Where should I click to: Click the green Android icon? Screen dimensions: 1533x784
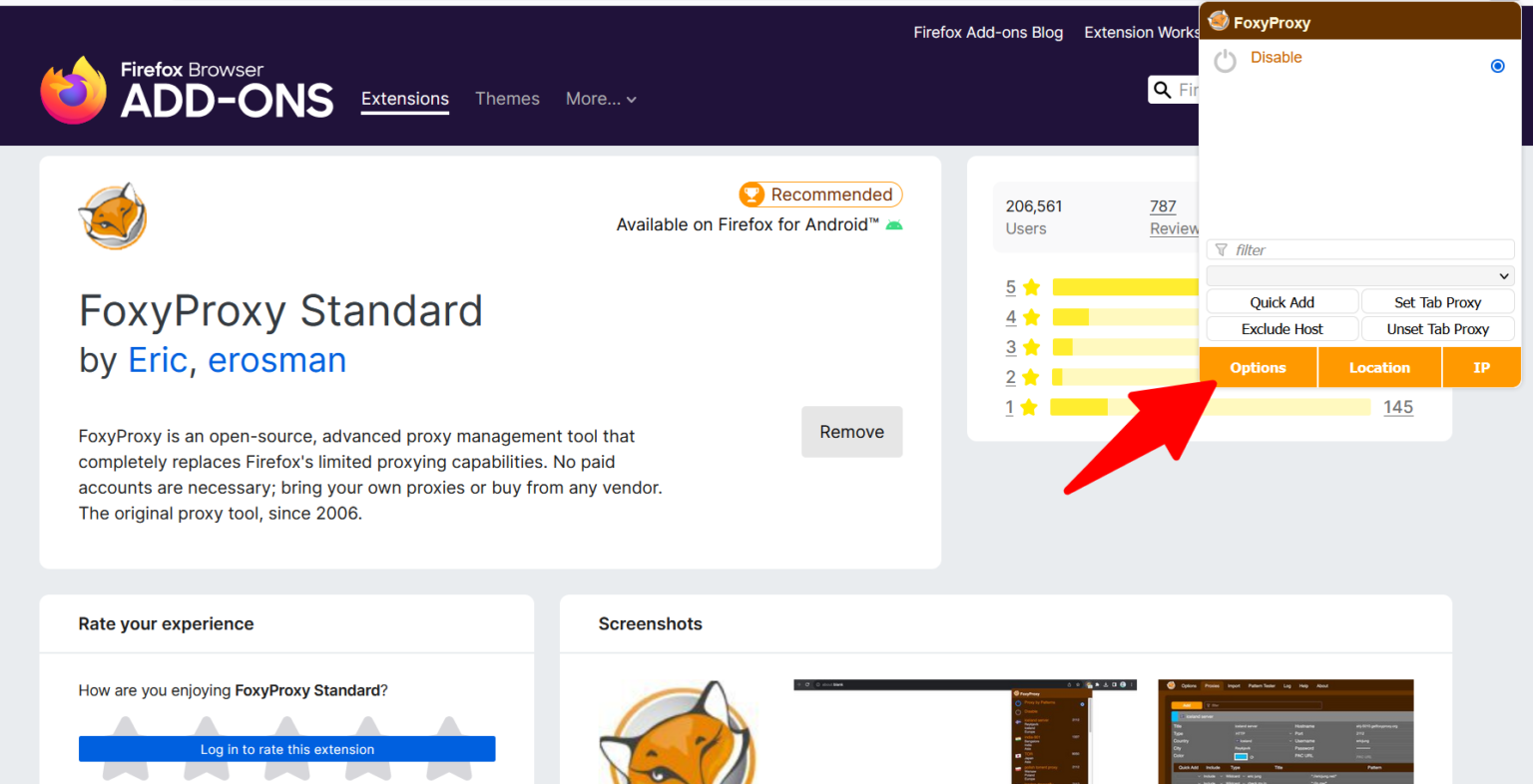coord(894,225)
